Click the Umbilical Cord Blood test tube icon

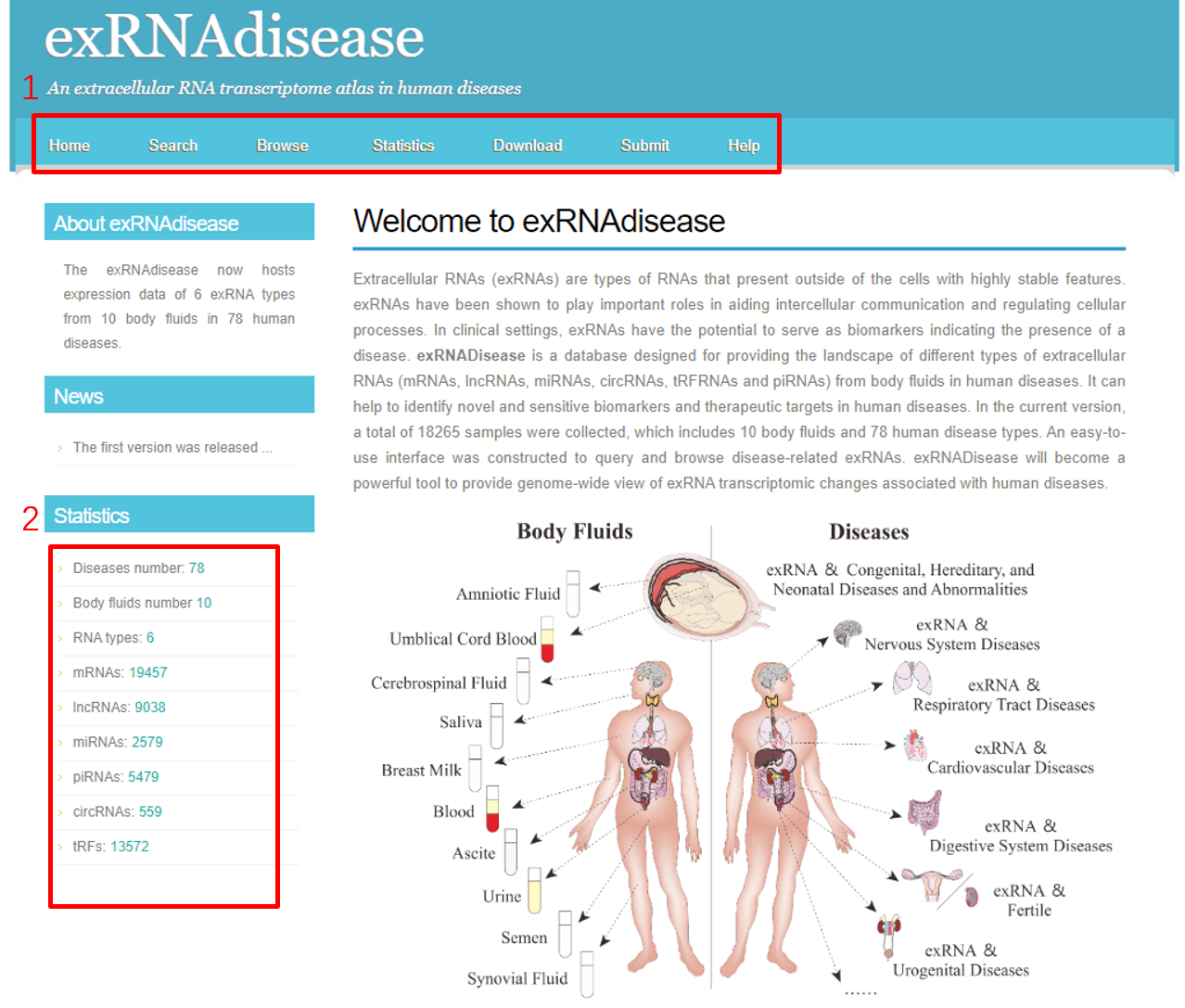point(547,639)
